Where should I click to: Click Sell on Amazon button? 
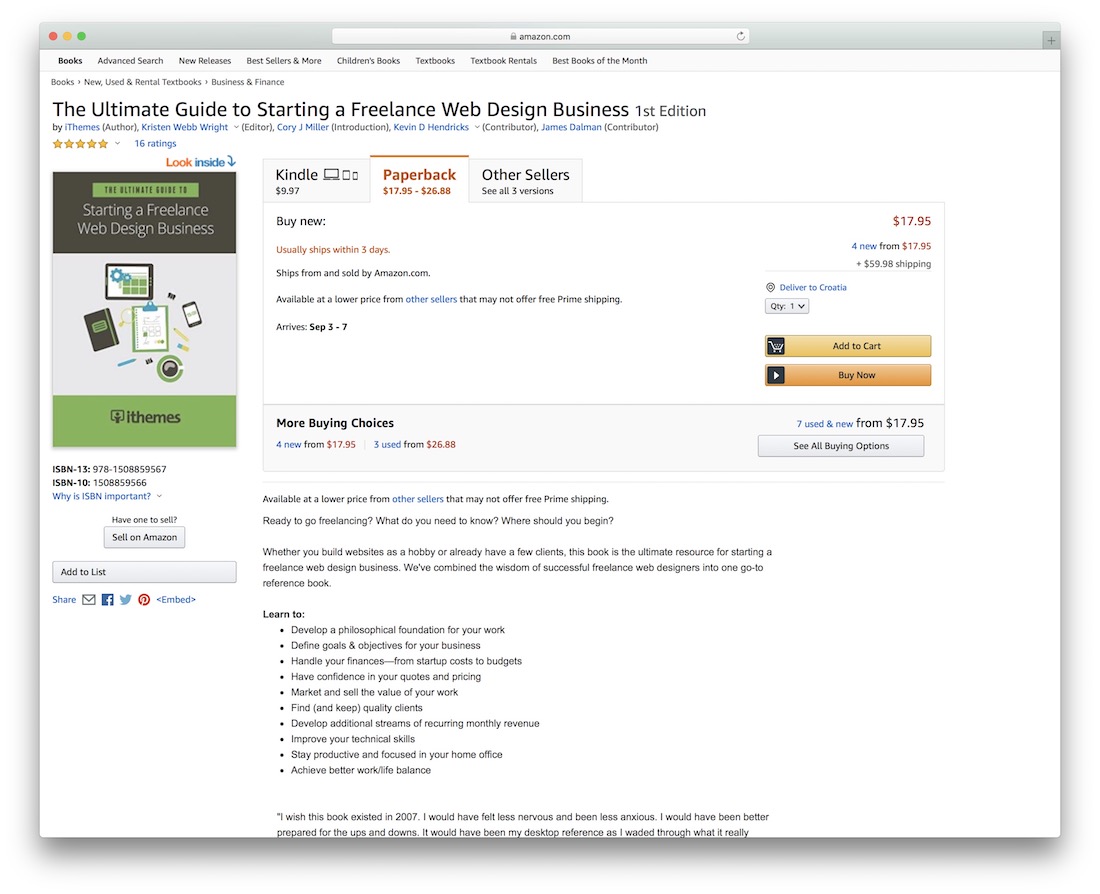(145, 538)
